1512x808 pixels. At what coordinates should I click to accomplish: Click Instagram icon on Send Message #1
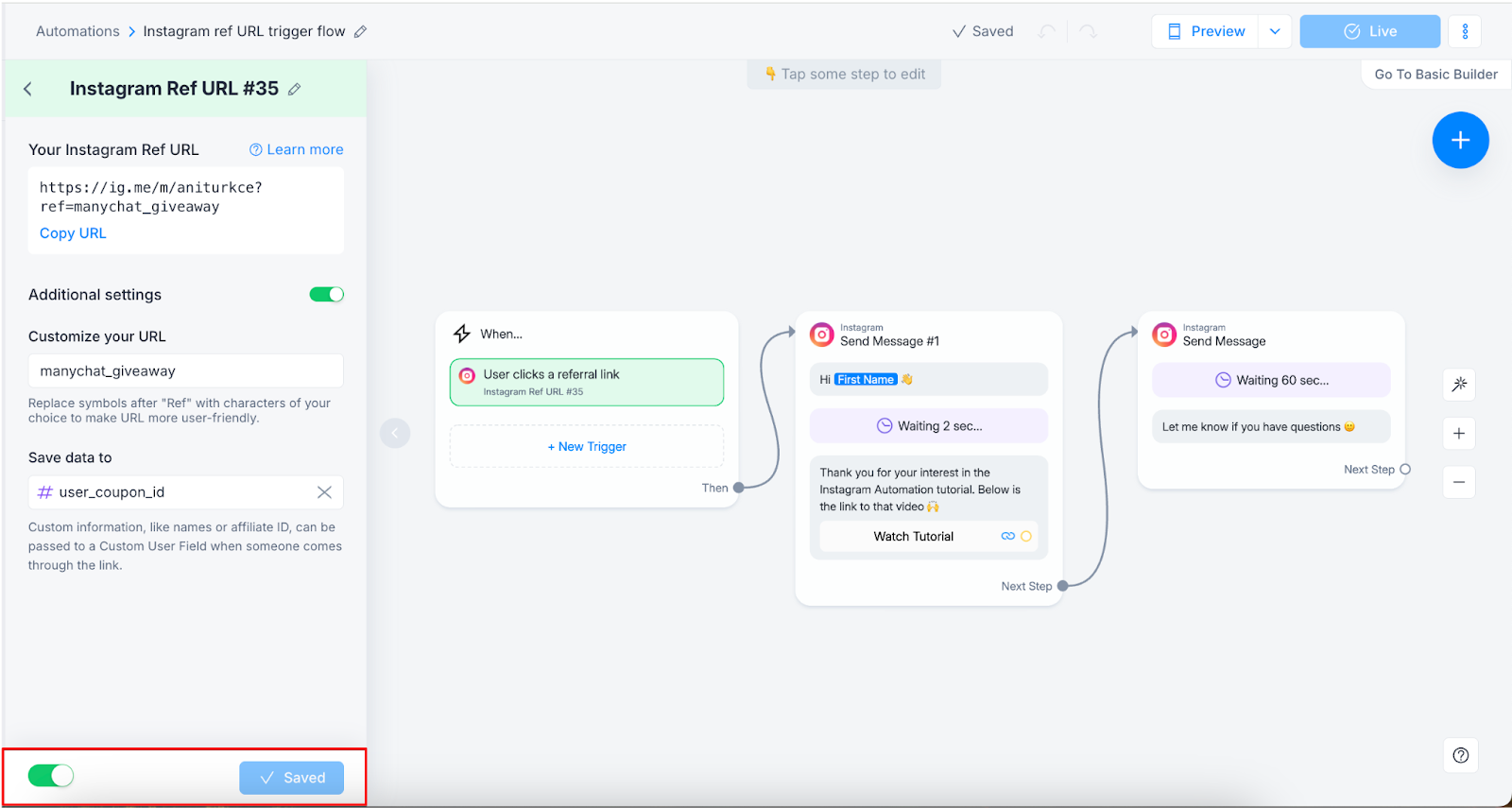[822, 335]
